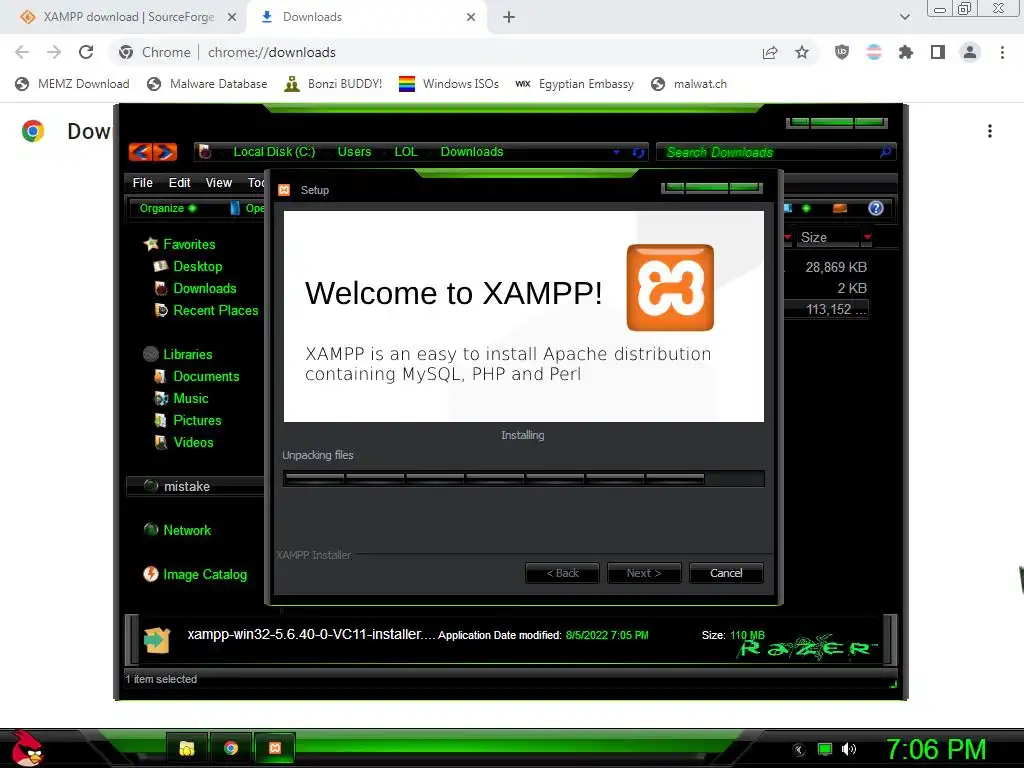This screenshot has height=768, width=1024.
Task: Click LOL in the Explorer breadcrumb
Action: point(406,152)
